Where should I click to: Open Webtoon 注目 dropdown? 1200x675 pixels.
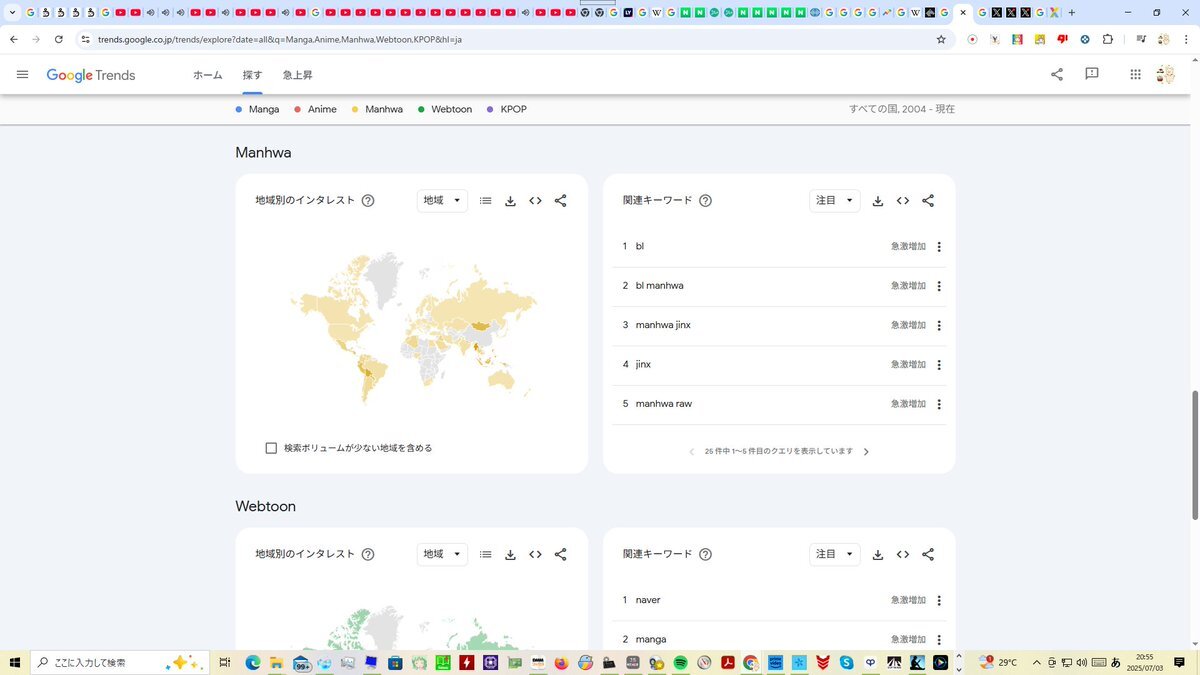click(x=834, y=554)
